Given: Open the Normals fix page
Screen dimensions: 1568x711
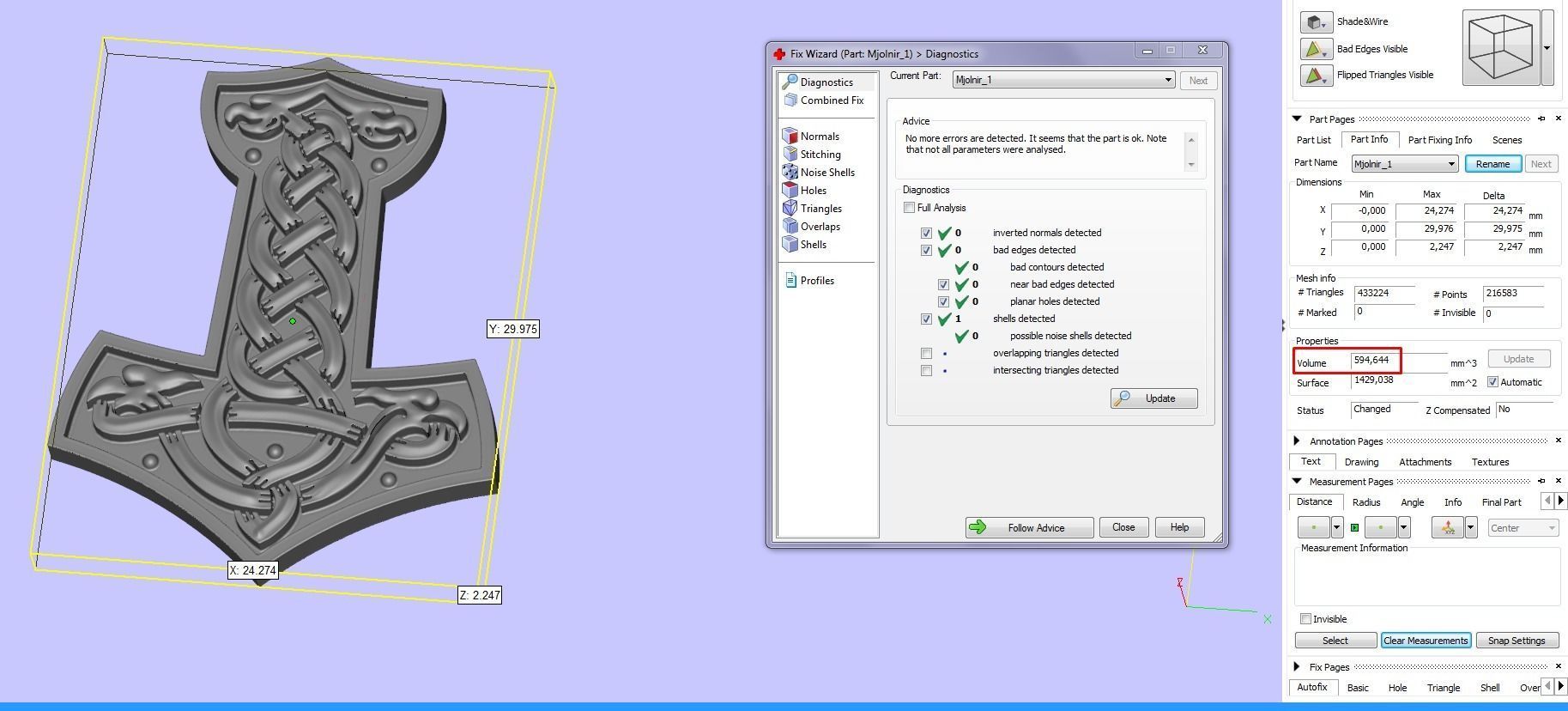Looking at the screenshot, I should 811,137.
